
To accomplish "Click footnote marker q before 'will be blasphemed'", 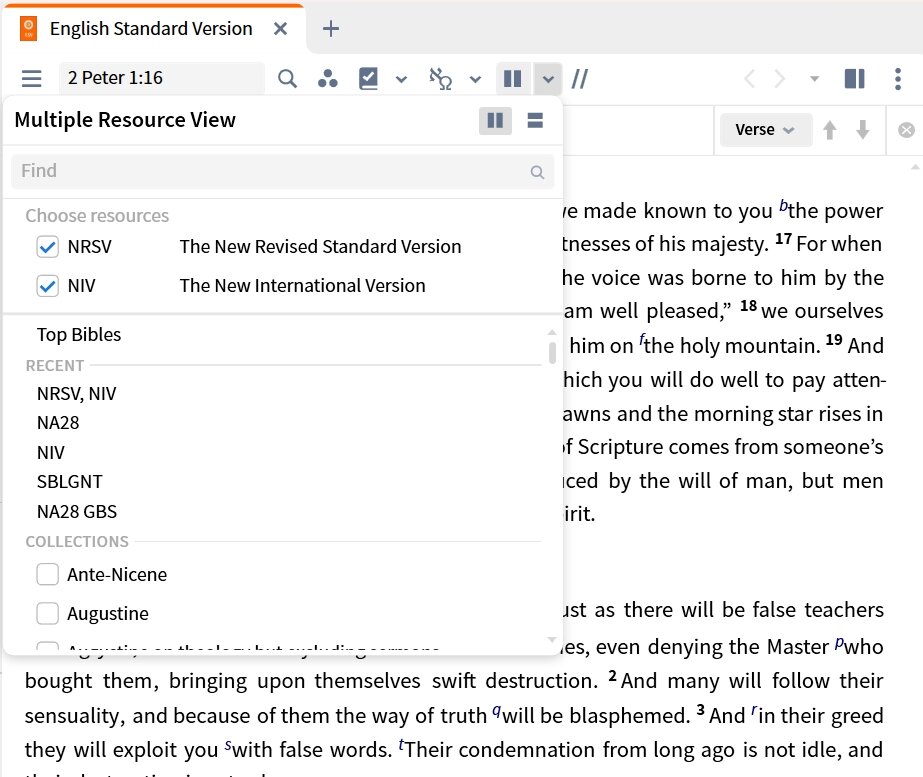I will coord(497,710).
